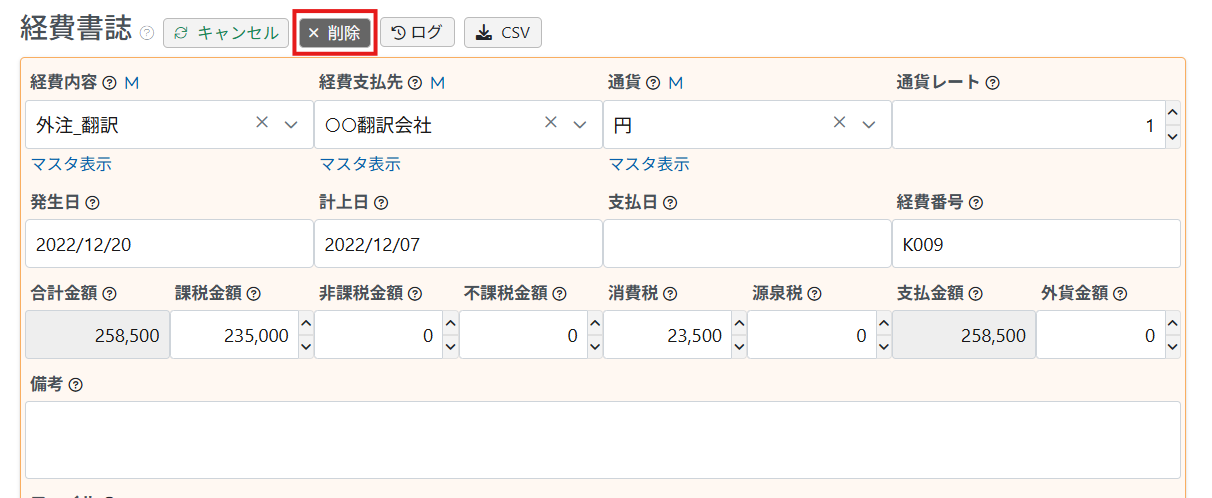
Task: Open the 通貨 currency dropdown
Action: pyautogui.click(x=869, y=124)
